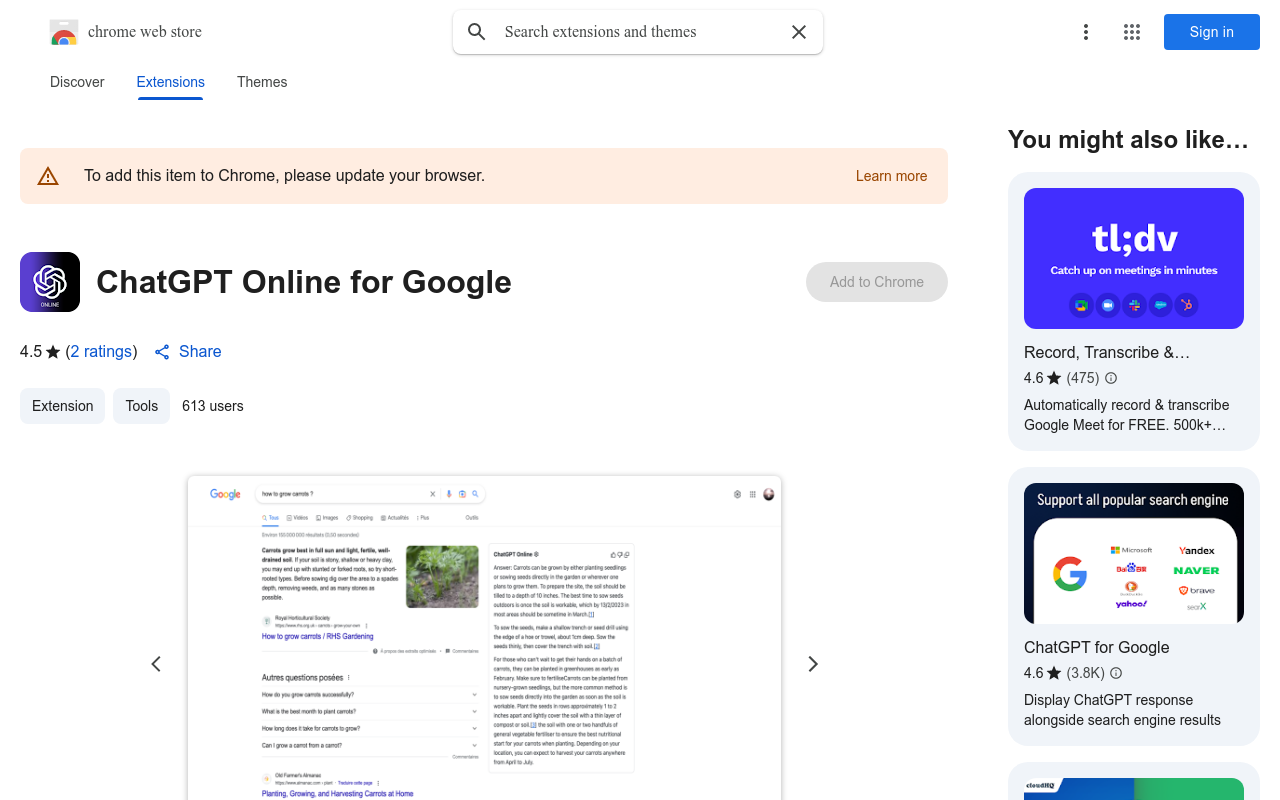1280x800 pixels.
Task: Click the 613 users text
Action: pyautogui.click(x=213, y=406)
